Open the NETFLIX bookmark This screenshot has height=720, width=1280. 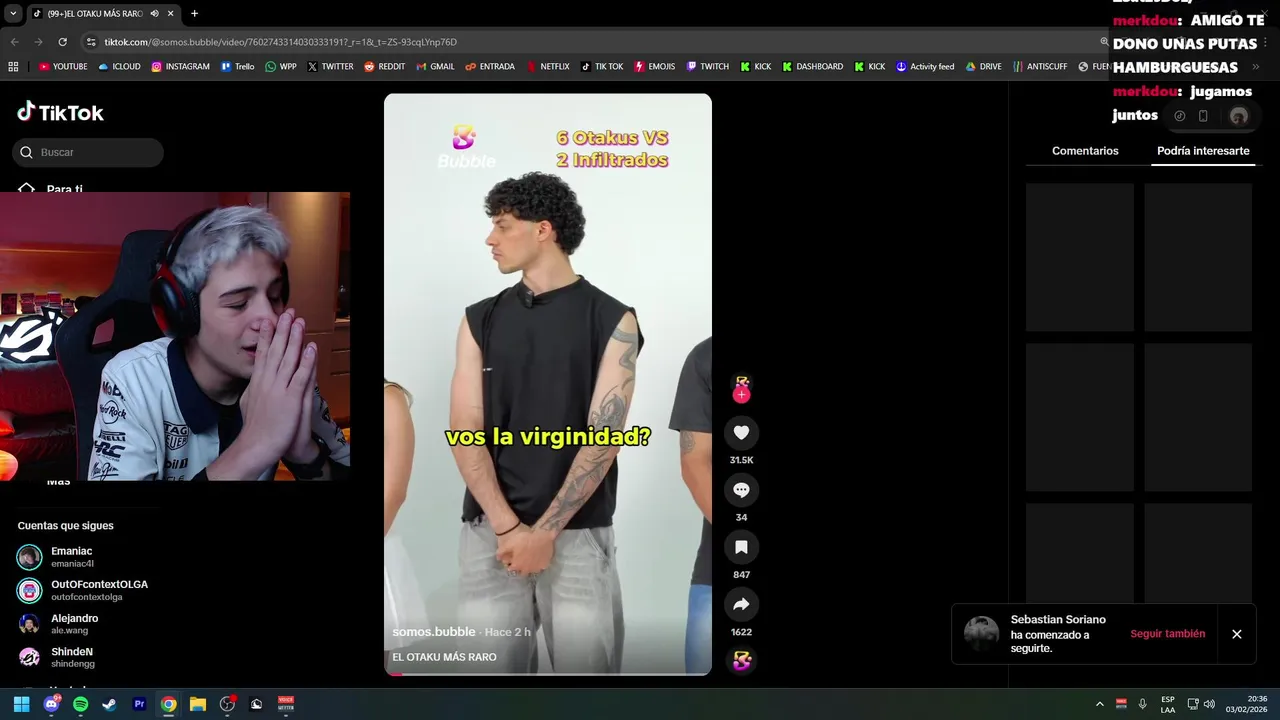[547, 67]
